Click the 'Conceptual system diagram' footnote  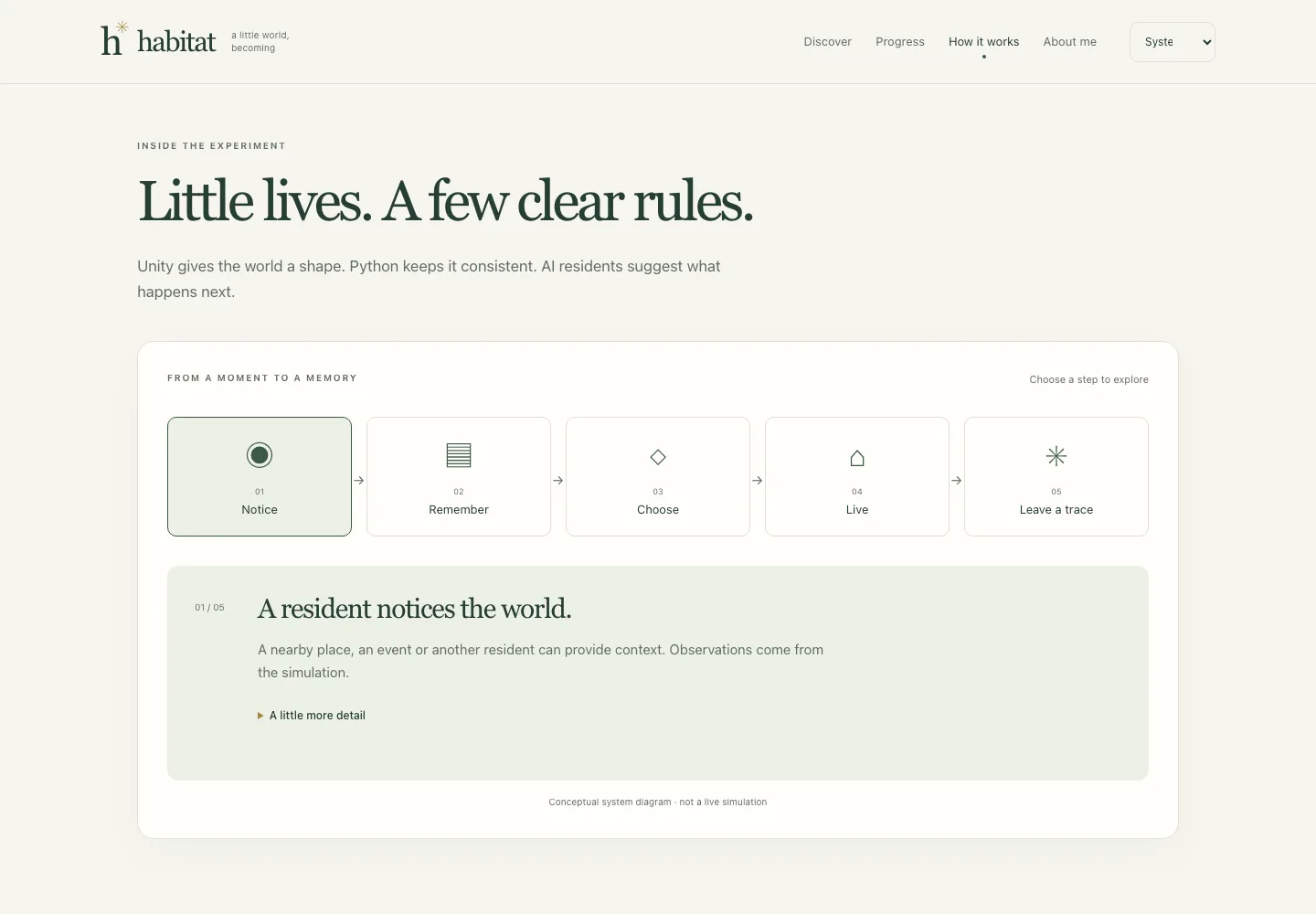point(658,802)
